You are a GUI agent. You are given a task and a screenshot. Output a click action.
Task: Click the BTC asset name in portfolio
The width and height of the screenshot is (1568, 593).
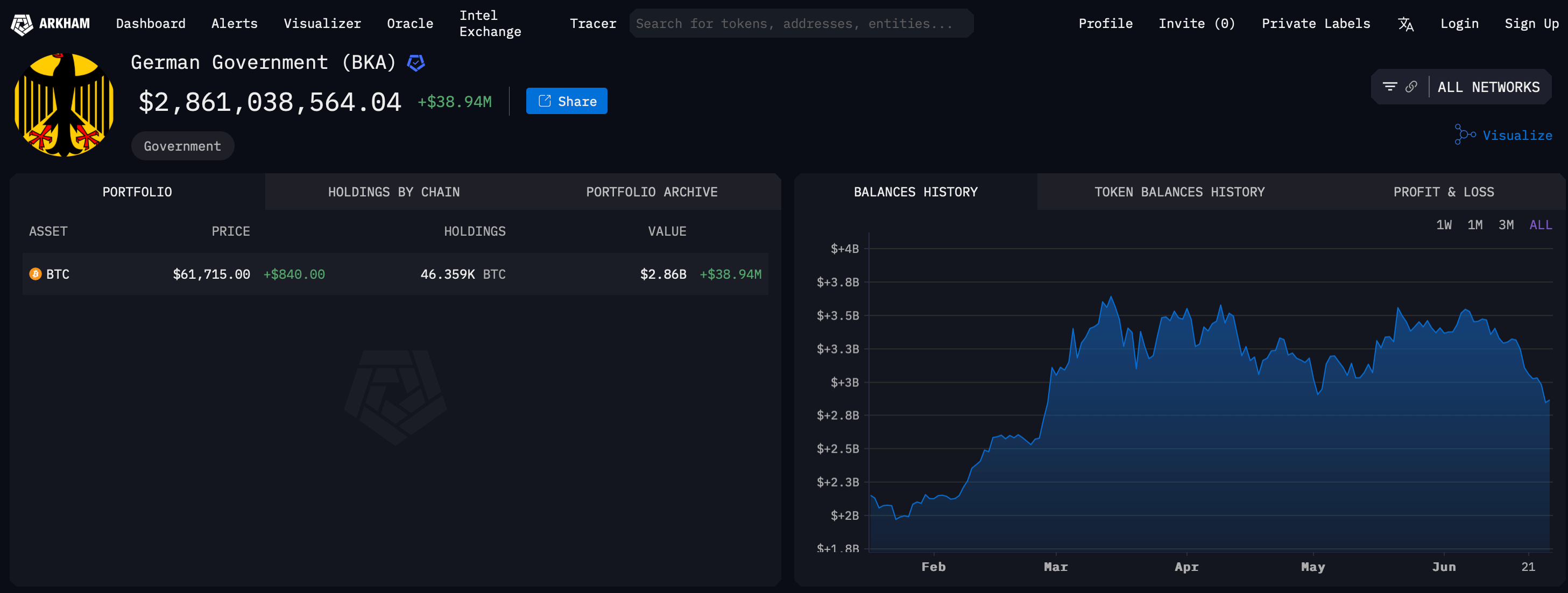[x=58, y=274]
